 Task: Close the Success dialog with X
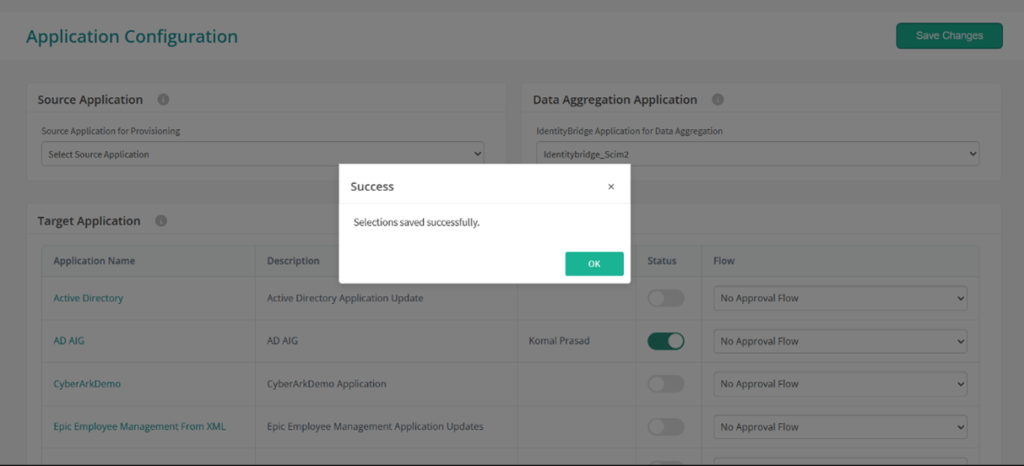pos(611,187)
